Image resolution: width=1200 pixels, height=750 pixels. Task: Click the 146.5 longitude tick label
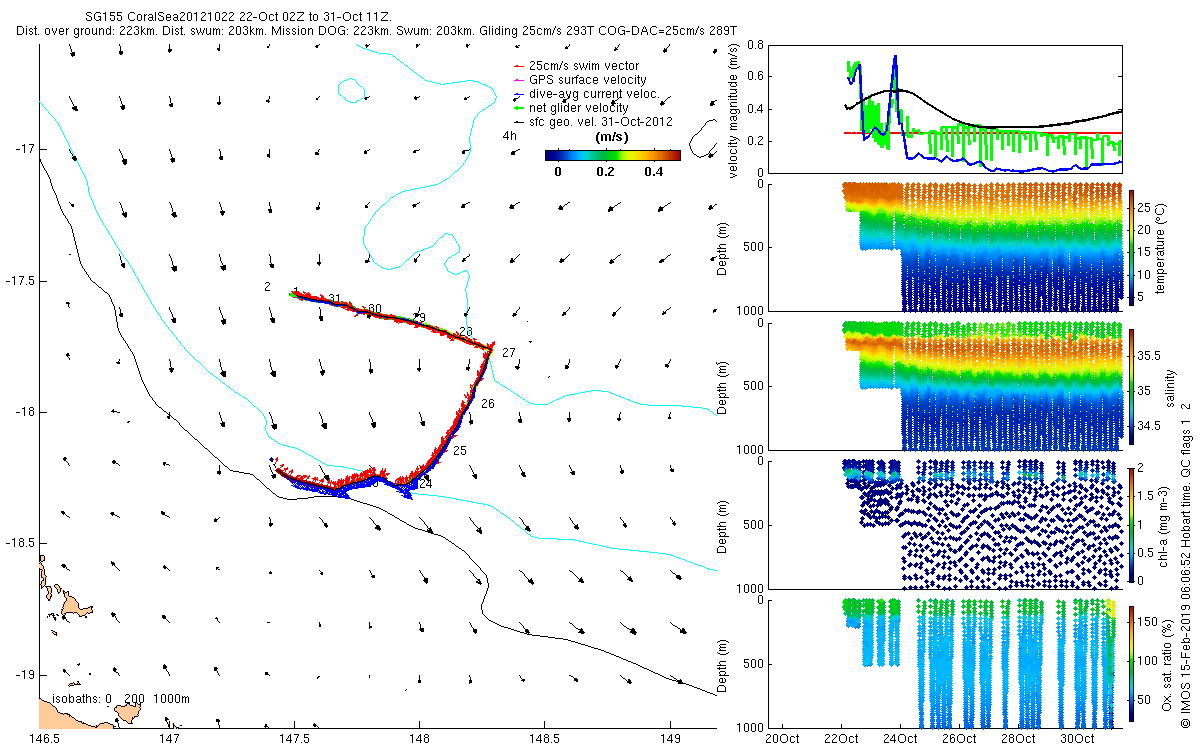click(44, 740)
